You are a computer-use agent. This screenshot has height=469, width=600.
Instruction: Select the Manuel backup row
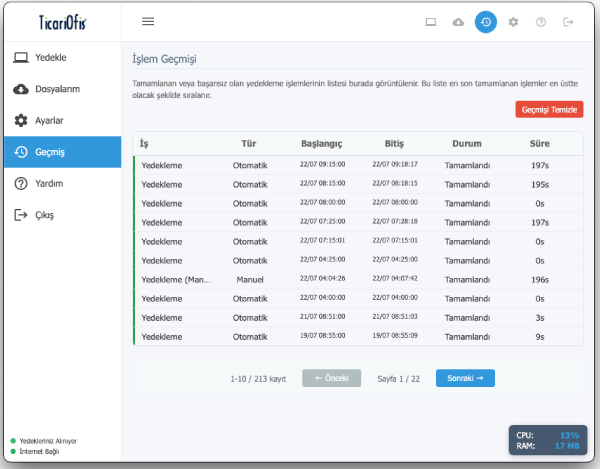359,279
